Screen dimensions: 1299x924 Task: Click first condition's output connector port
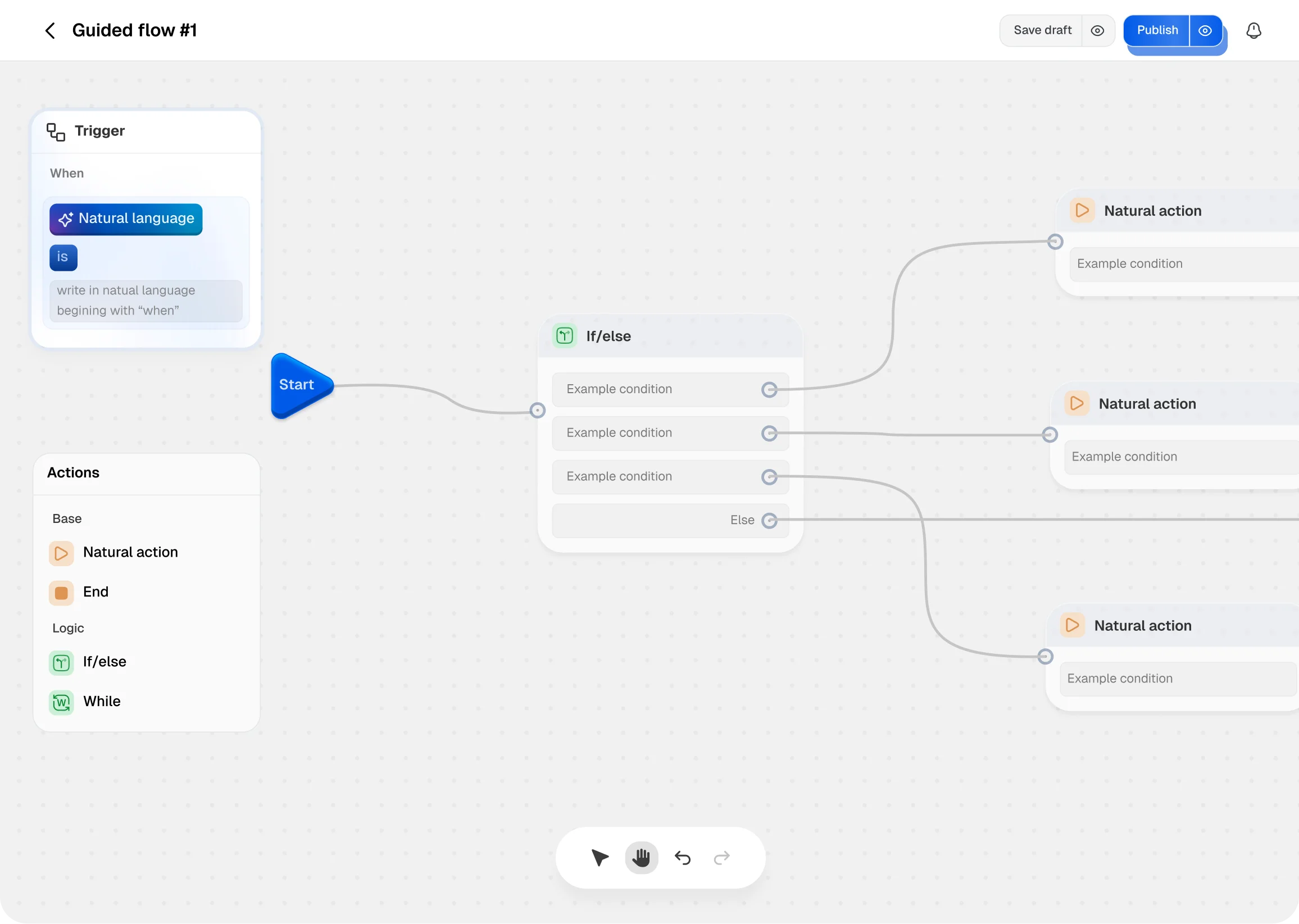tap(769, 390)
